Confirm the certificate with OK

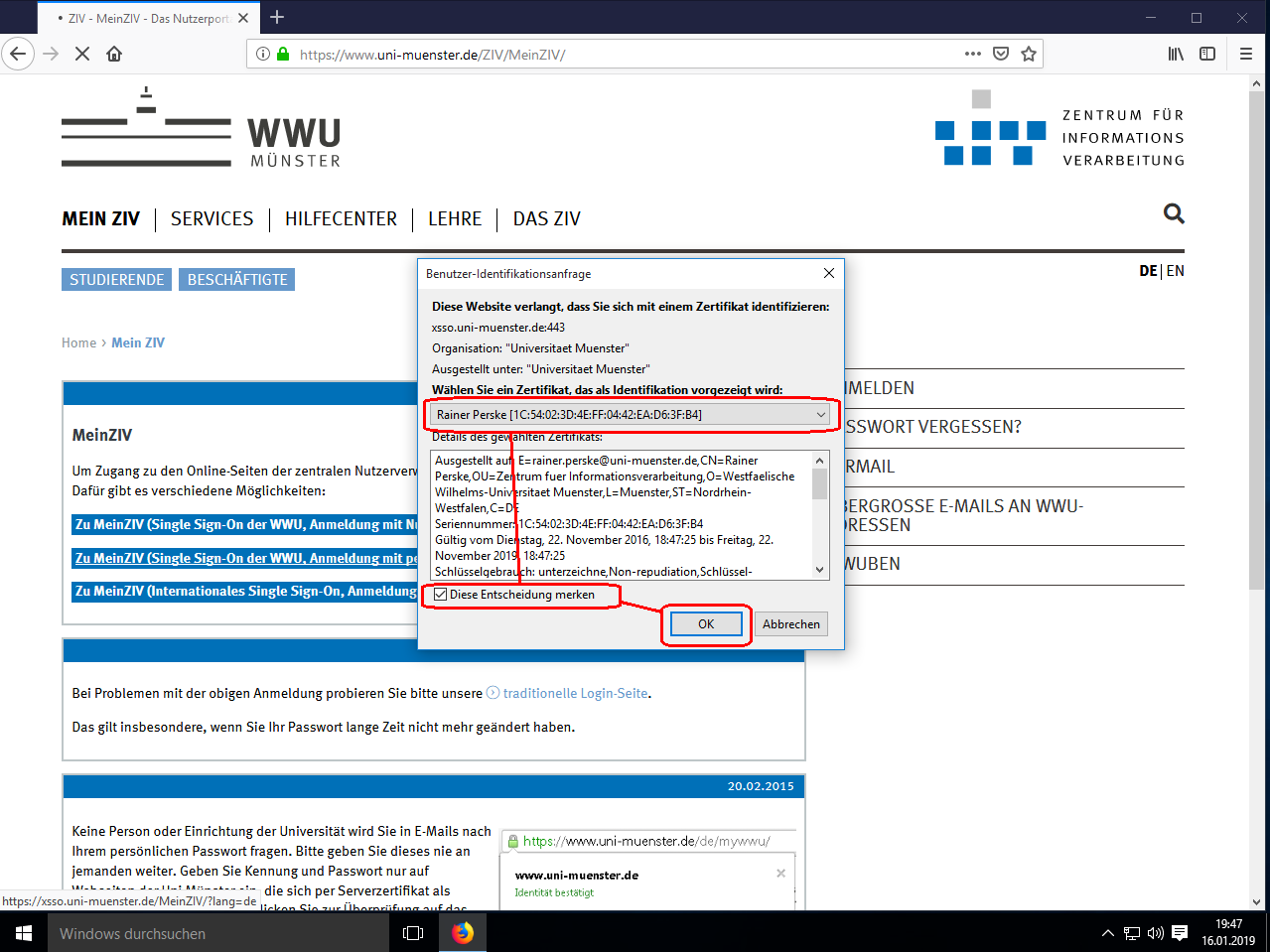(x=706, y=624)
